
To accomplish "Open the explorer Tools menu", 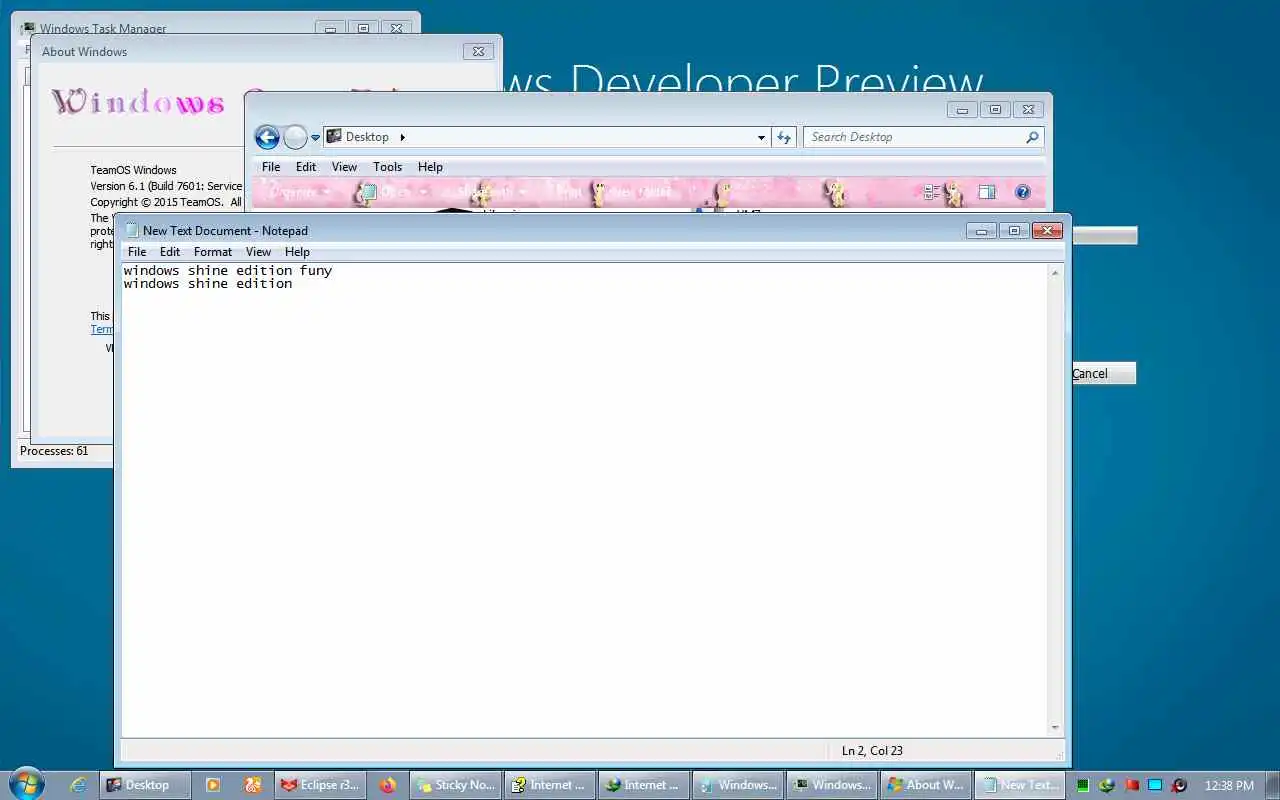I will [387, 167].
